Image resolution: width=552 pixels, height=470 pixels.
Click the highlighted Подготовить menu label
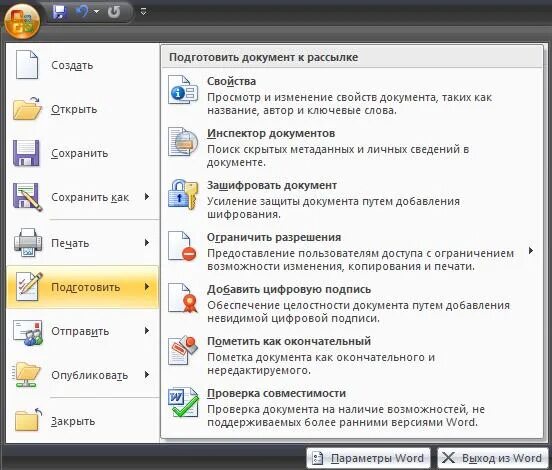[x=86, y=287]
